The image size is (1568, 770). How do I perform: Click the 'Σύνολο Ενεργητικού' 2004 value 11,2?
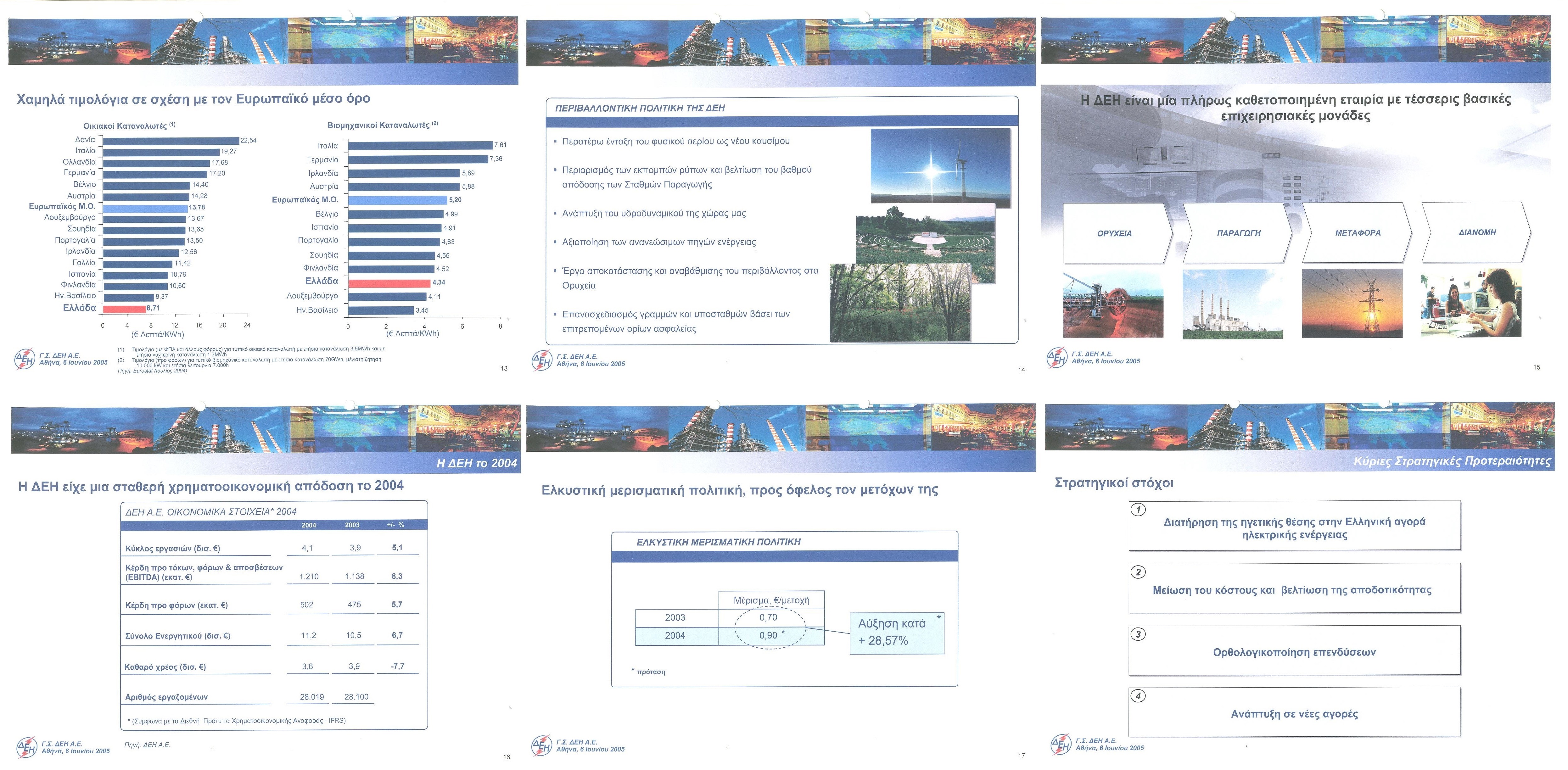(309, 635)
